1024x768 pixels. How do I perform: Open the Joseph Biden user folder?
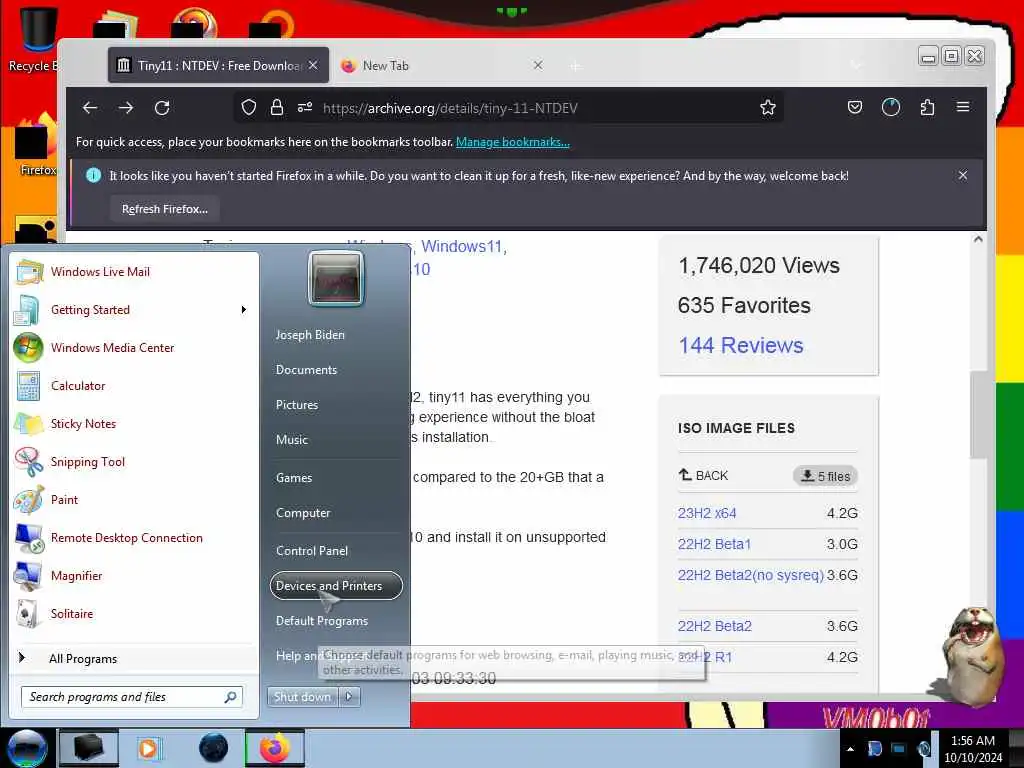[336, 334]
